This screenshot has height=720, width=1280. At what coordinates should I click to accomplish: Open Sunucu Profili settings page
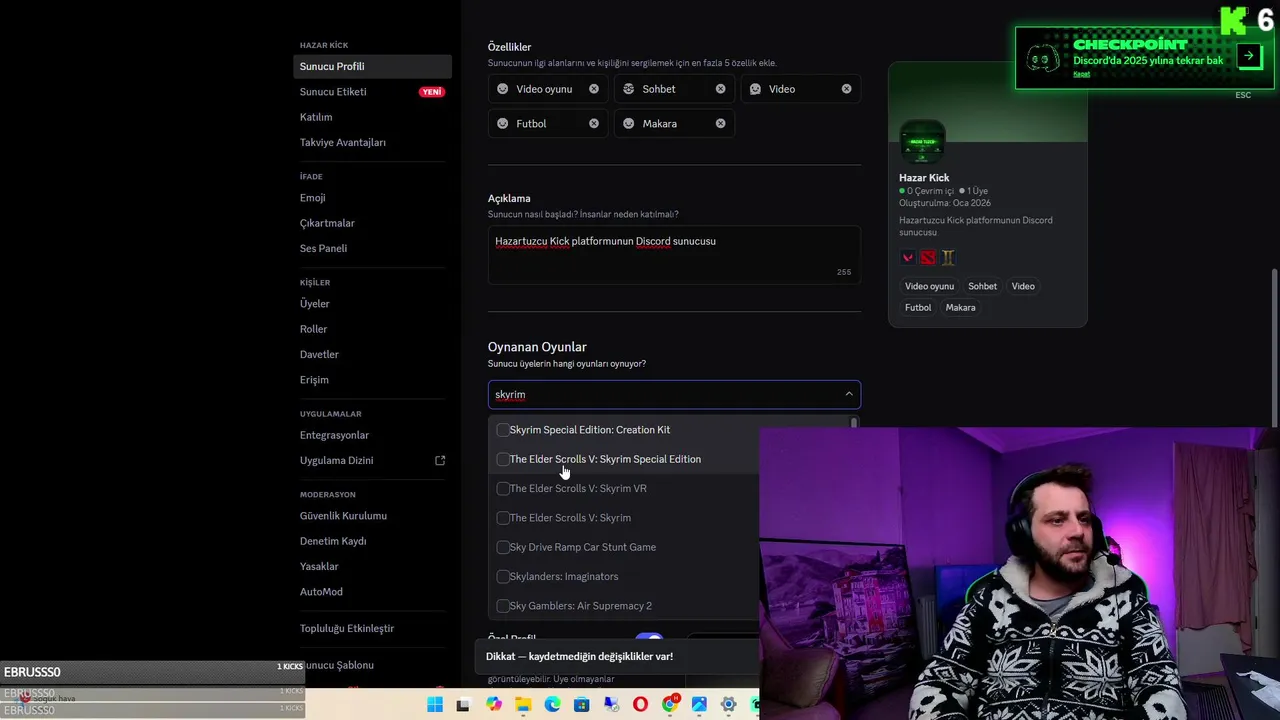coord(373,66)
